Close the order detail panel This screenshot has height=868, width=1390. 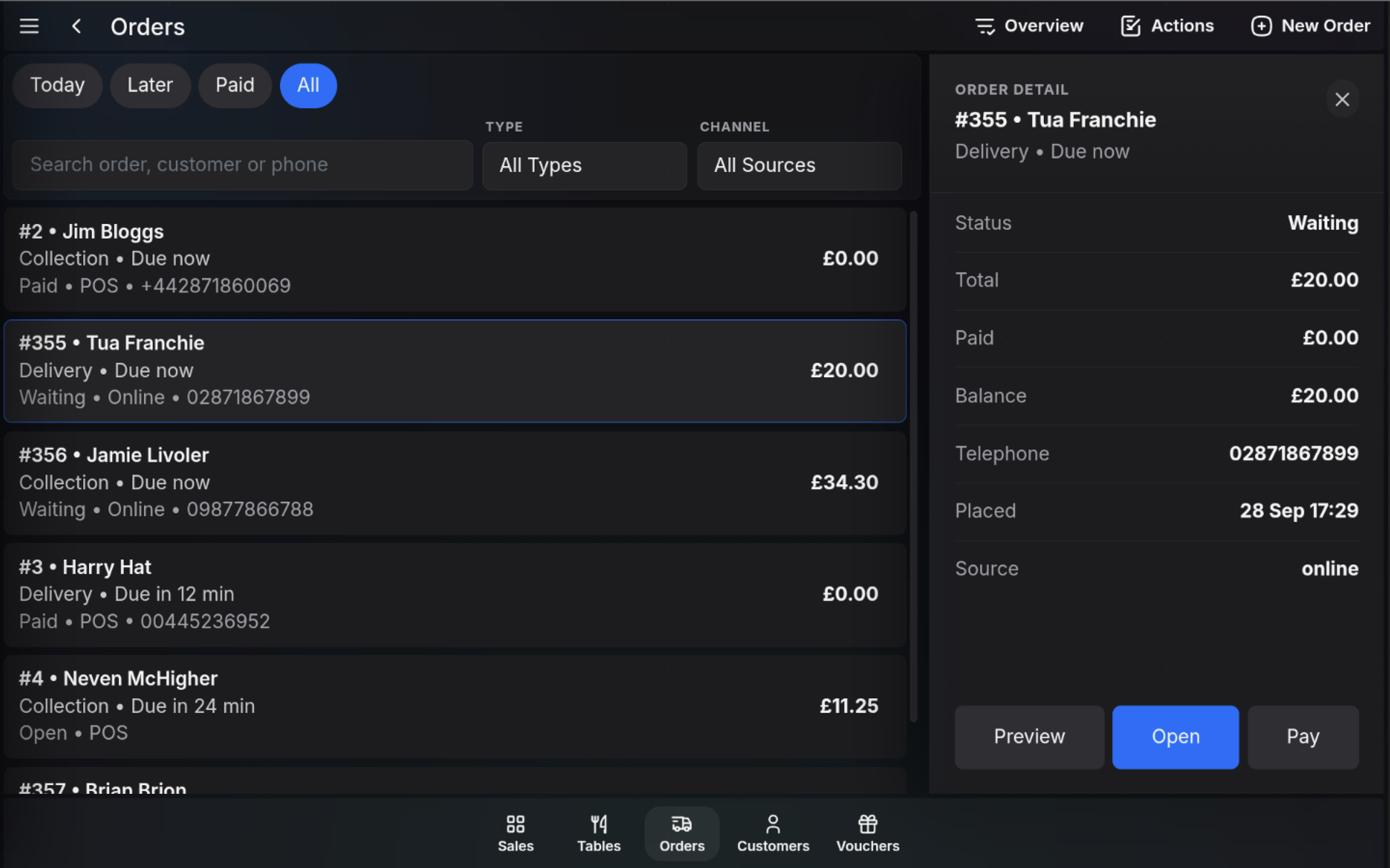pos(1342,100)
